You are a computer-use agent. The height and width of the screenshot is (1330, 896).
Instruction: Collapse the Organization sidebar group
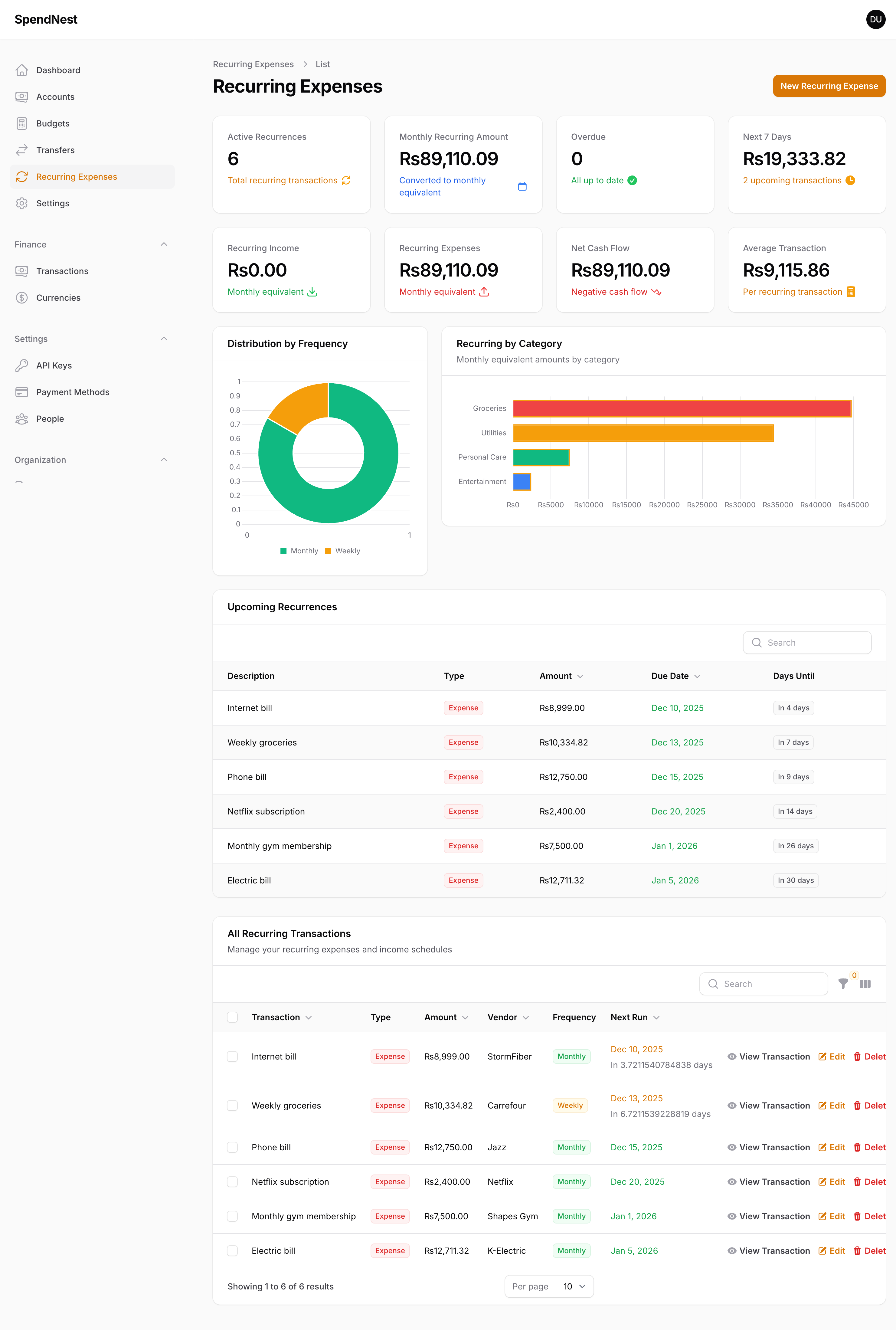tap(164, 460)
